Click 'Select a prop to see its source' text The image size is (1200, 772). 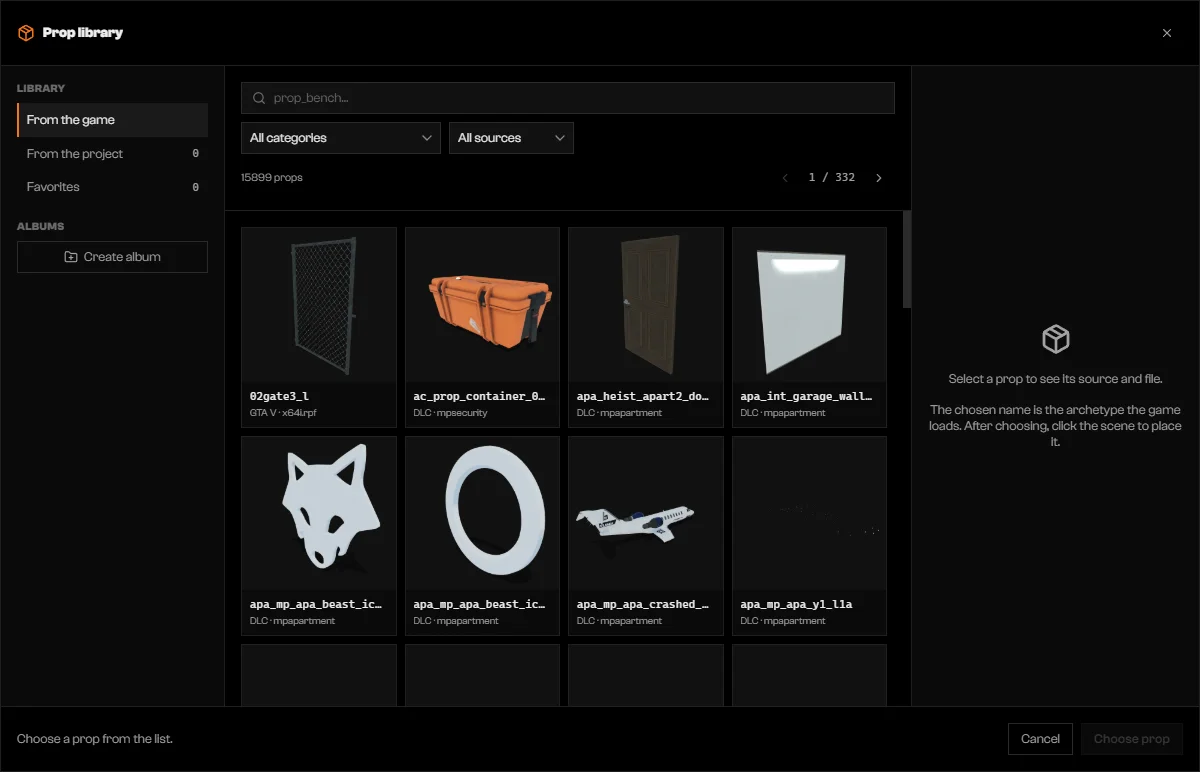[1055, 379]
